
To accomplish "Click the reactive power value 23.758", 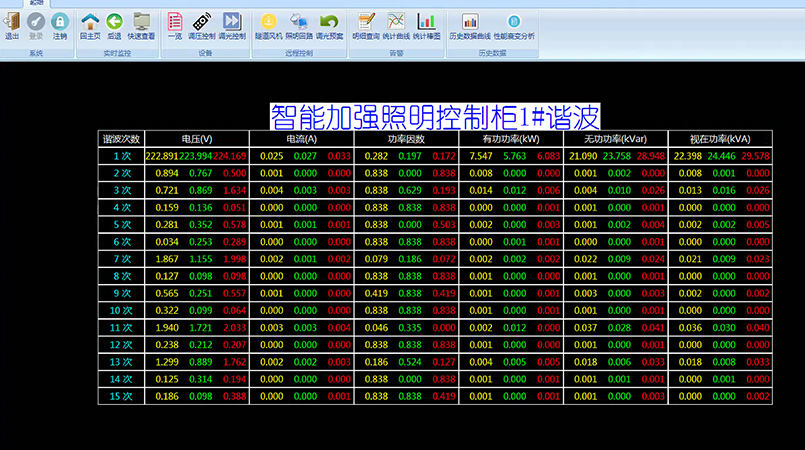I will [617, 156].
